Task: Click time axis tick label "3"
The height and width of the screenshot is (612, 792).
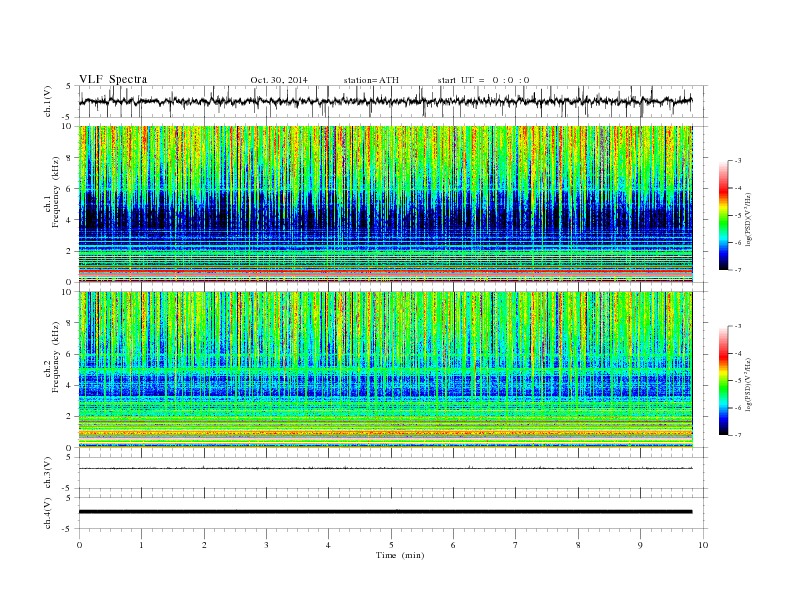Action: click(x=266, y=545)
